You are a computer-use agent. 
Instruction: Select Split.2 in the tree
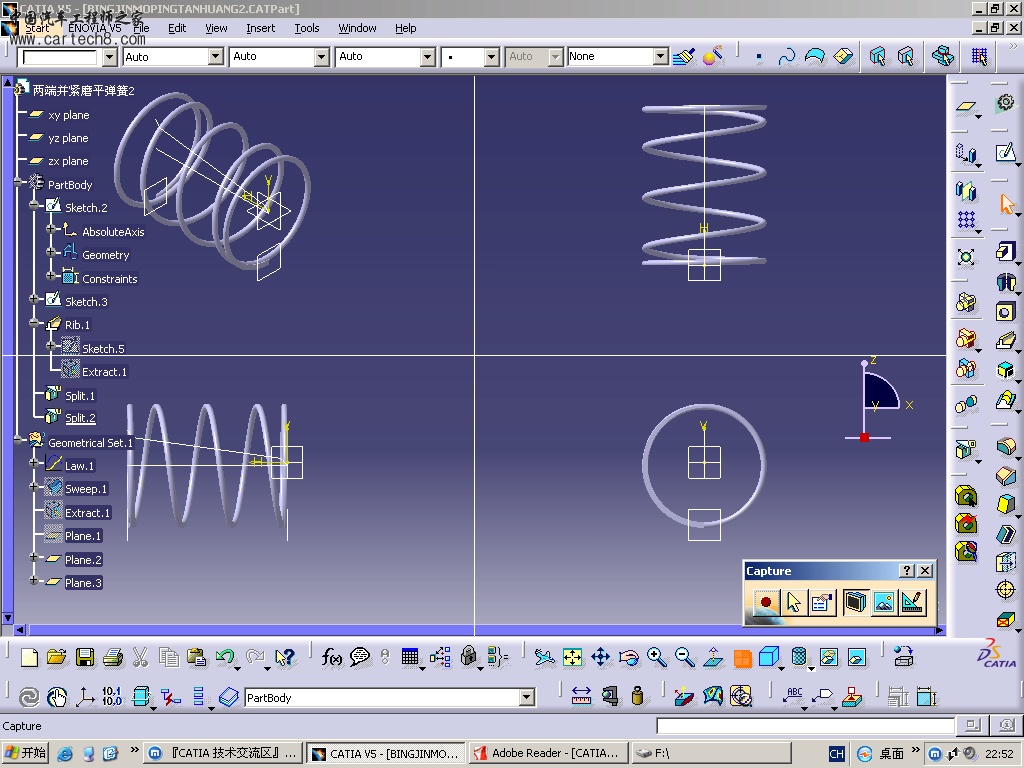coord(80,418)
